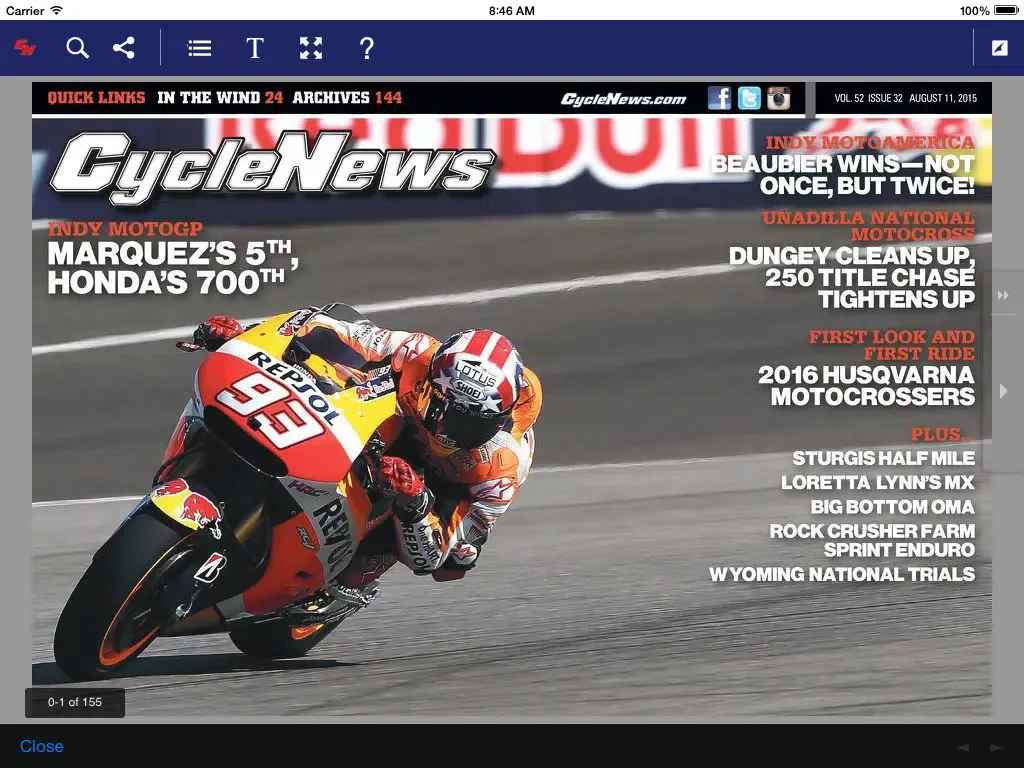Tap the Indy MotoAmerica heading
Image resolution: width=1024 pixels, height=768 pixels.
pos(870,142)
